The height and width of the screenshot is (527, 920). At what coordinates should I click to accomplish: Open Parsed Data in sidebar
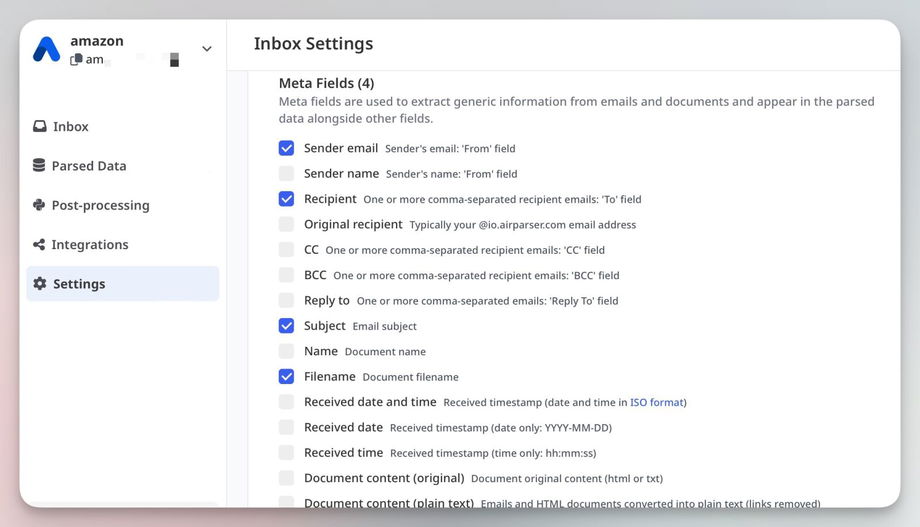point(89,166)
